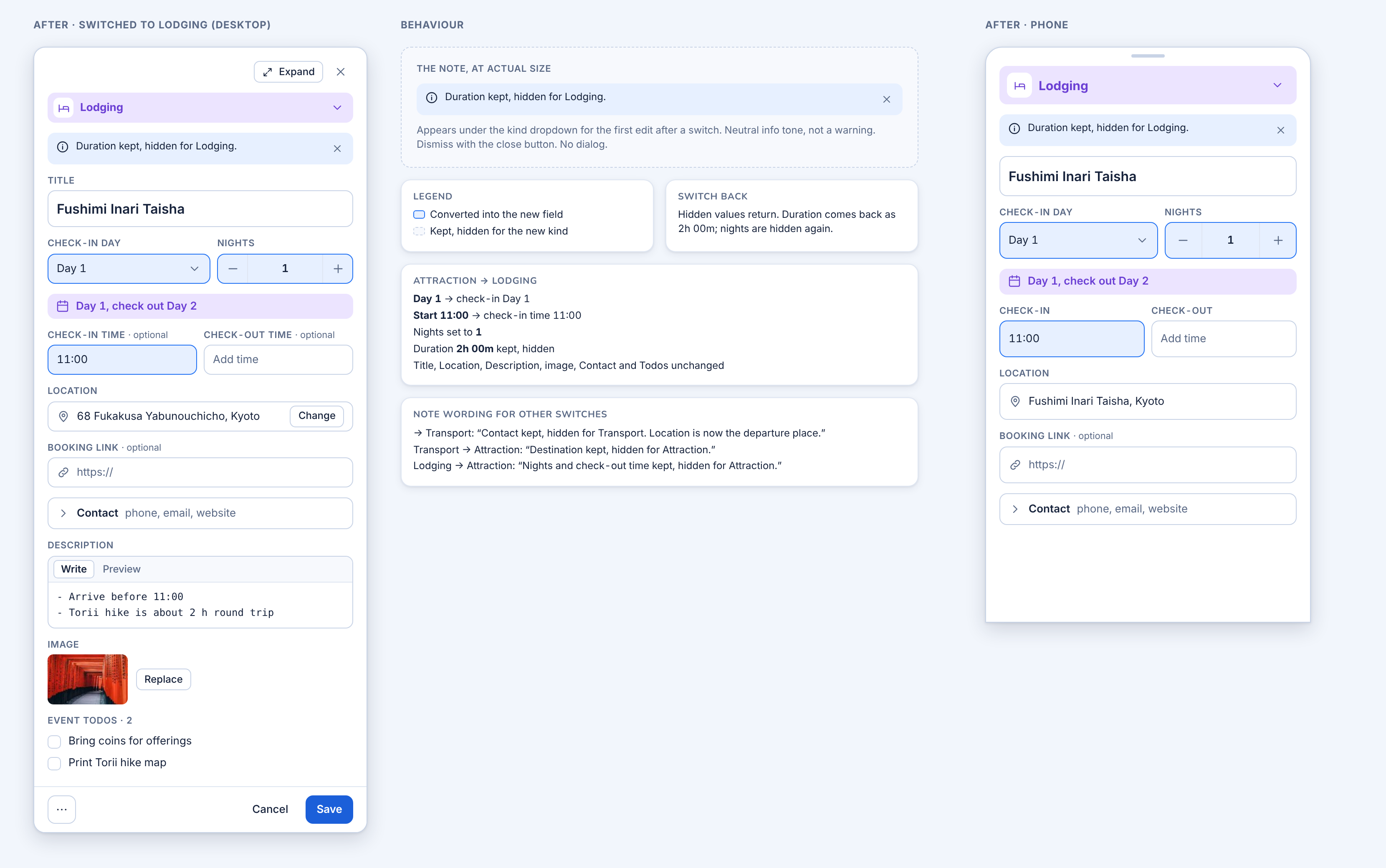This screenshot has height=868, width=1386.
Task: Click the location pin icon on desktop
Action: [x=64, y=416]
